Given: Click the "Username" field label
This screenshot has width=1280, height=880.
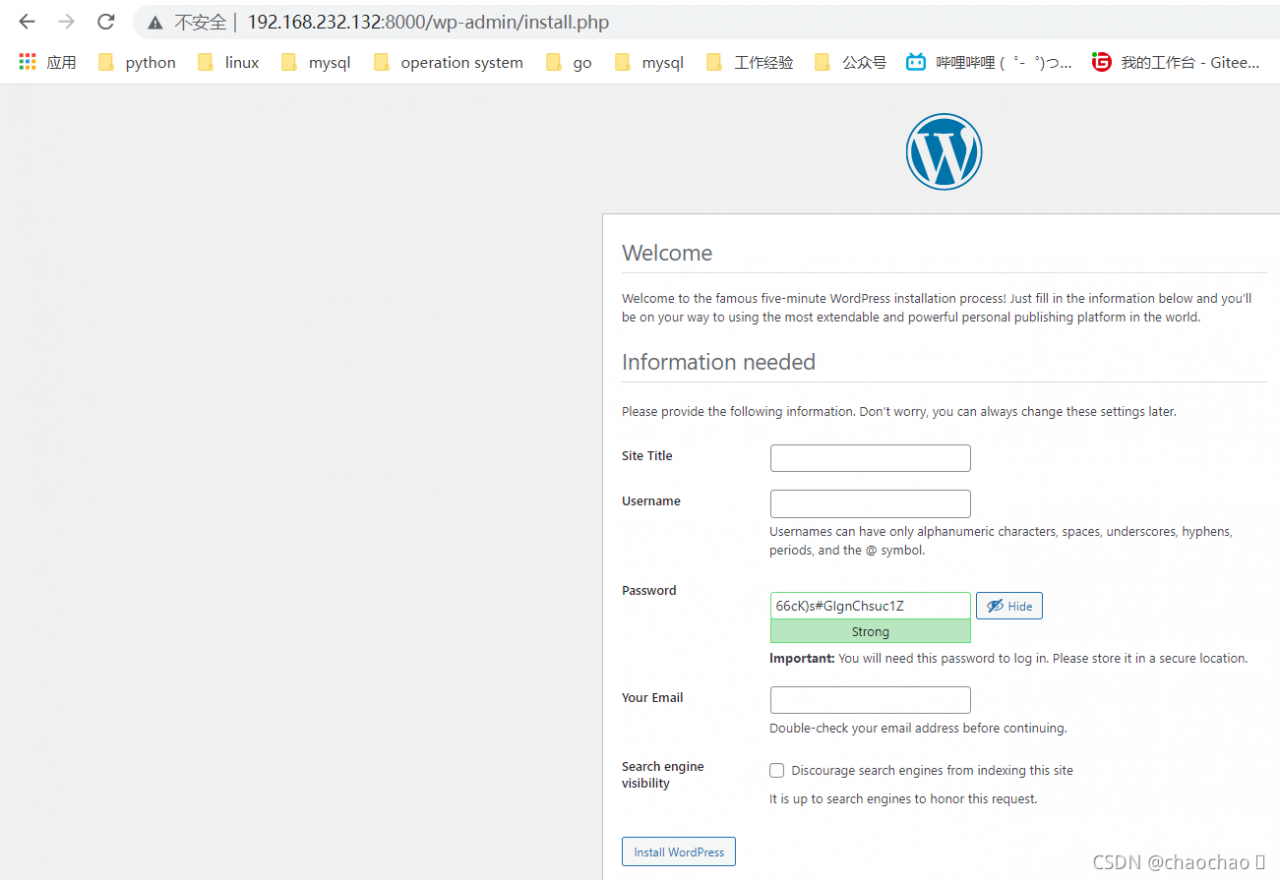Looking at the screenshot, I should click(651, 501).
